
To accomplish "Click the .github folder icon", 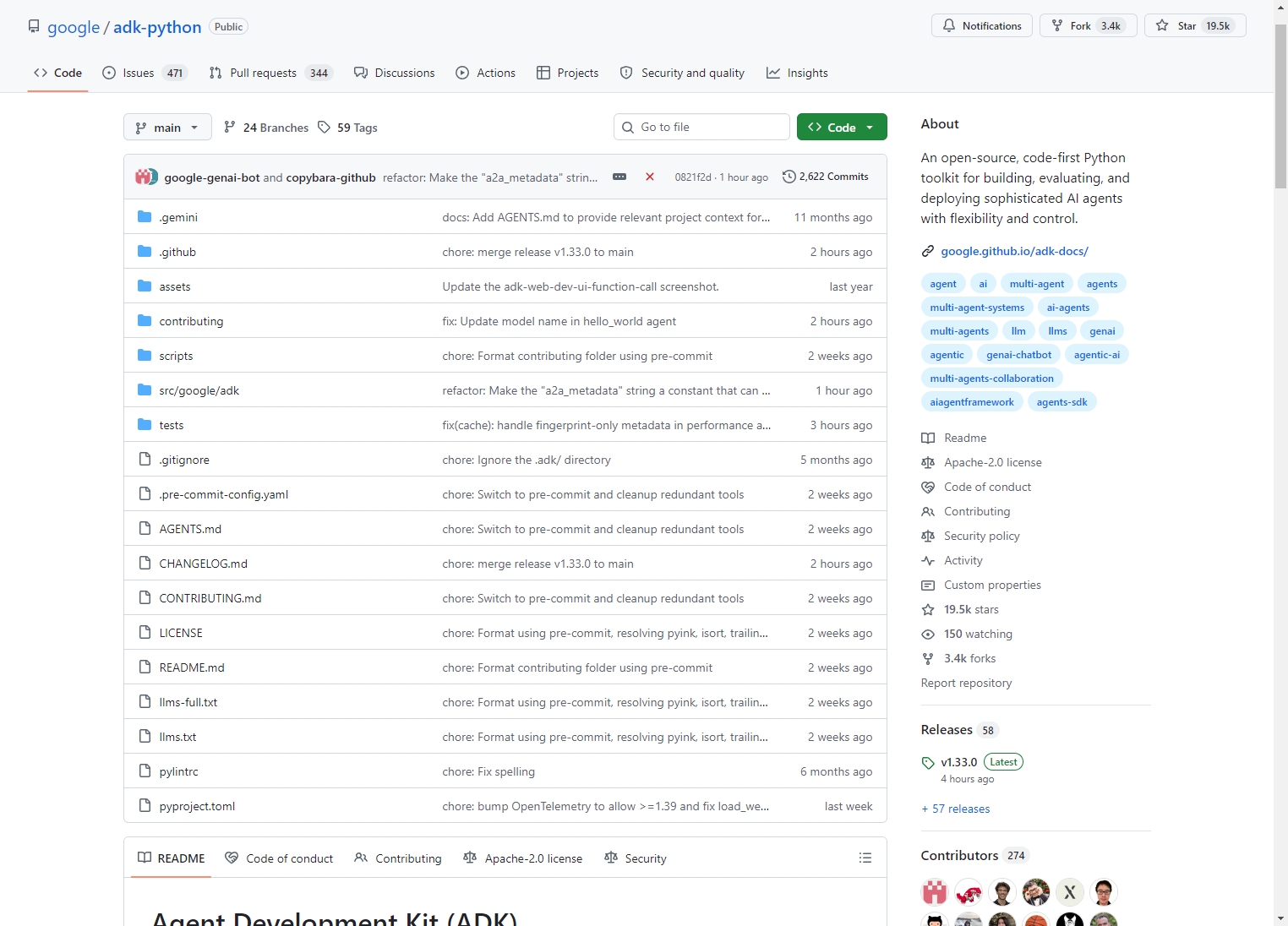I will click(145, 252).
